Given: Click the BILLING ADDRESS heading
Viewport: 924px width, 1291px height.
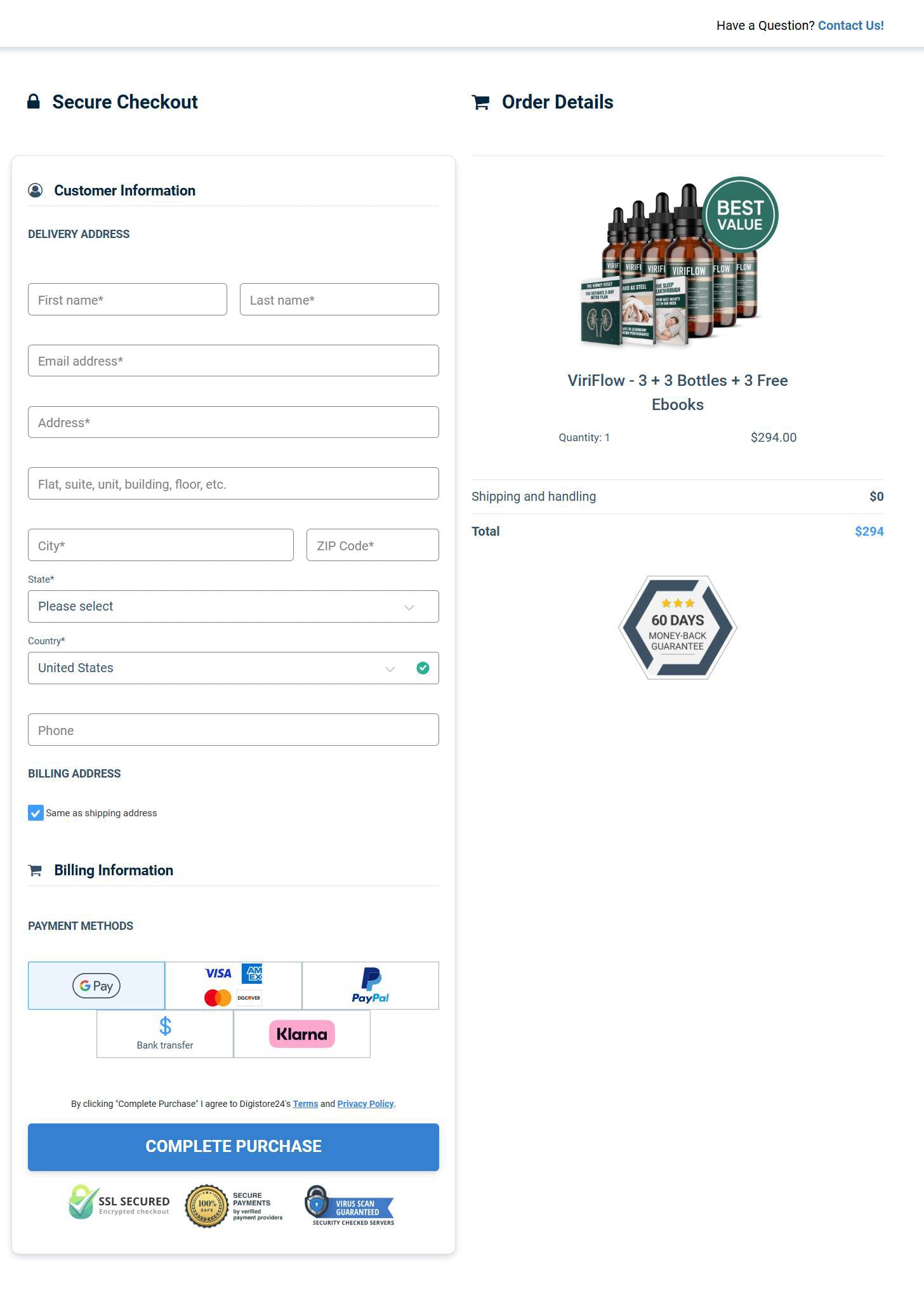Looking at the screenshot, I should click(74, 774).
